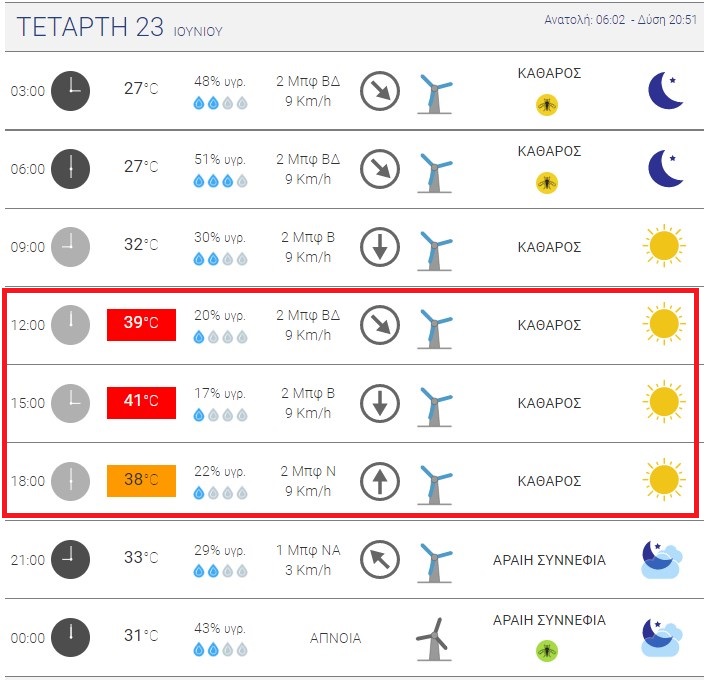Click the crescent moon icon at 06:00
The width and height of the screenshot is (713, 680).
pos(665,169)
